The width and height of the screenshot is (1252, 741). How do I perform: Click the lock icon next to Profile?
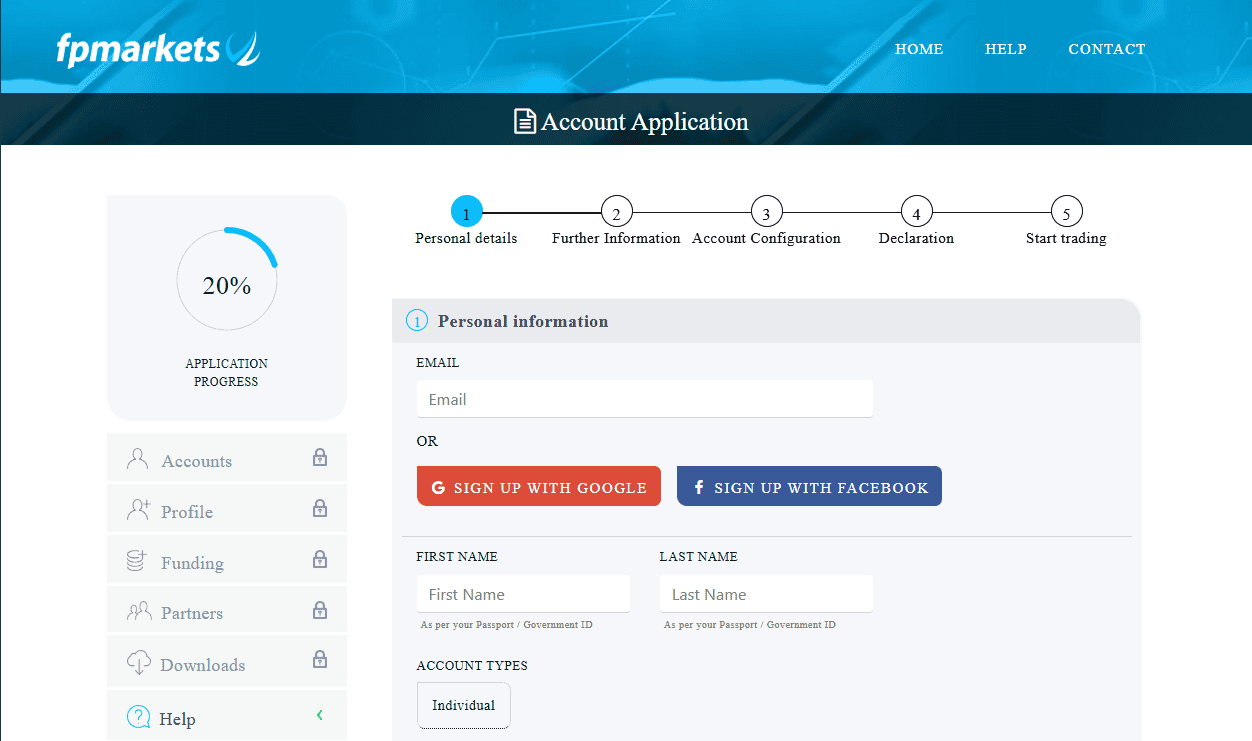[320, 508]
